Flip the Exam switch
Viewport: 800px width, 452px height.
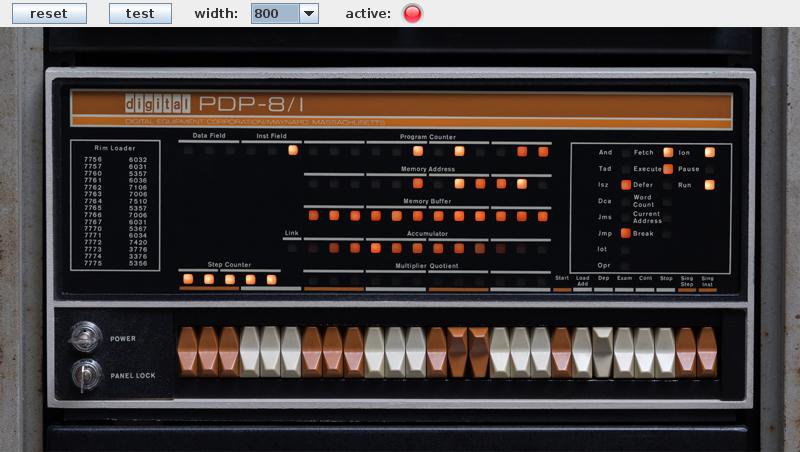623,352
